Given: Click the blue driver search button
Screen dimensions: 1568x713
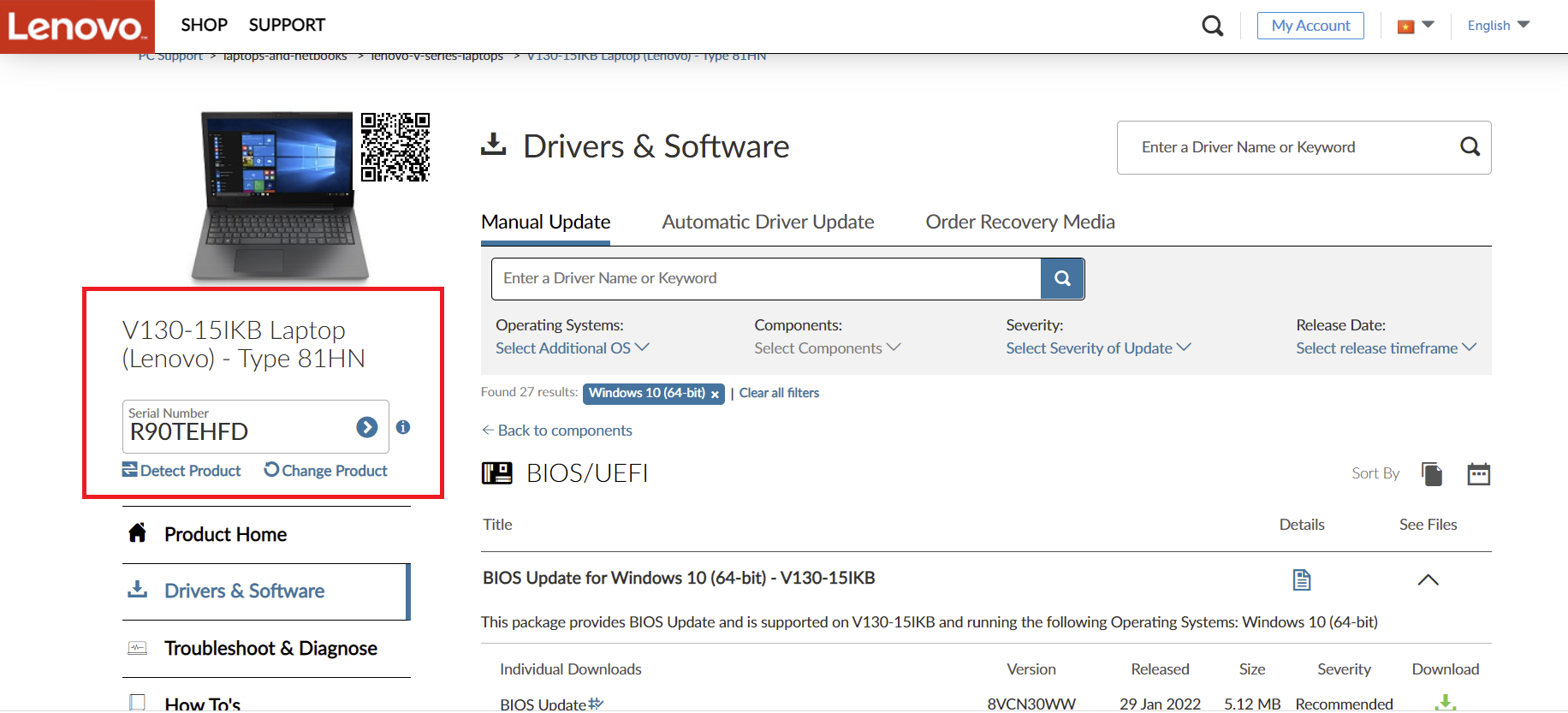Looking at the screenshot, I should pyautogui.click(x=1062, y=279).
